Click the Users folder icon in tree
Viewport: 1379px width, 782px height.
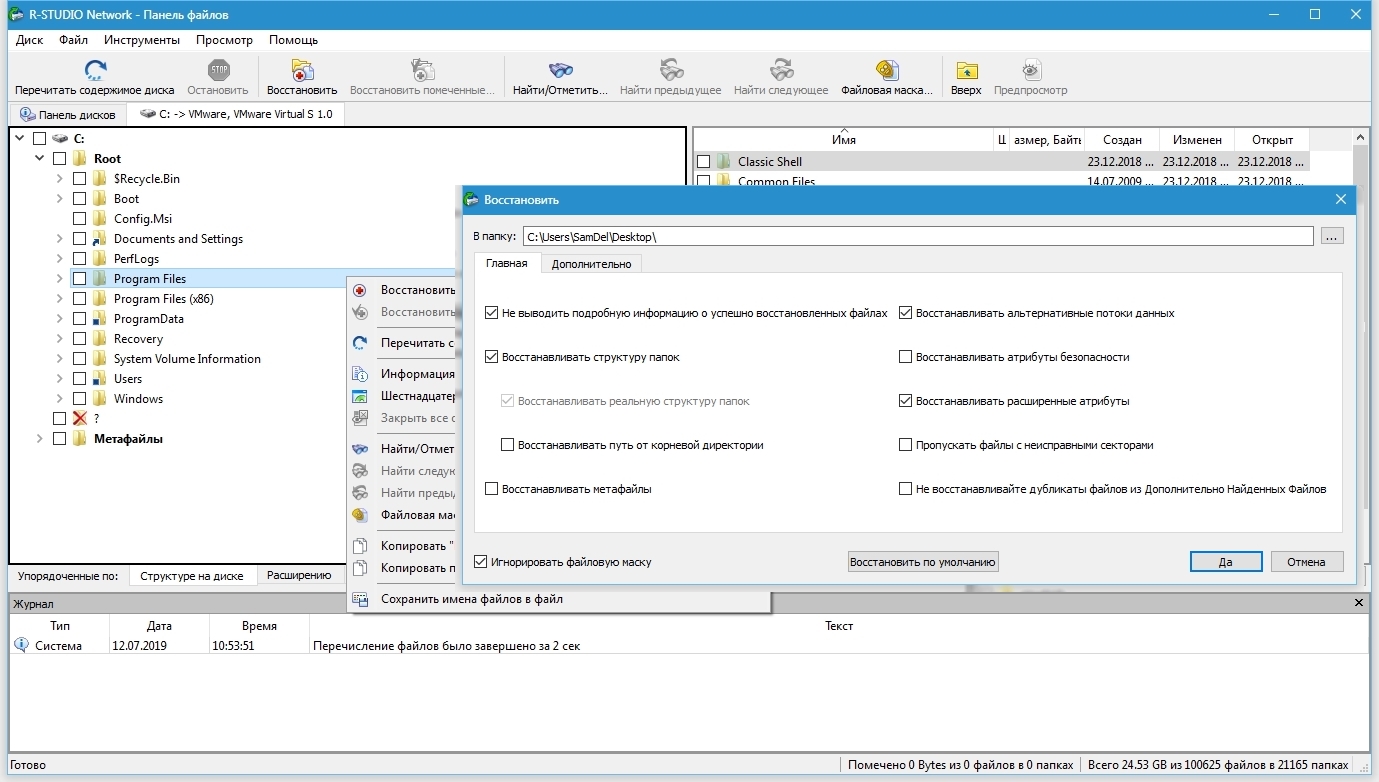(x=100, y=378)
